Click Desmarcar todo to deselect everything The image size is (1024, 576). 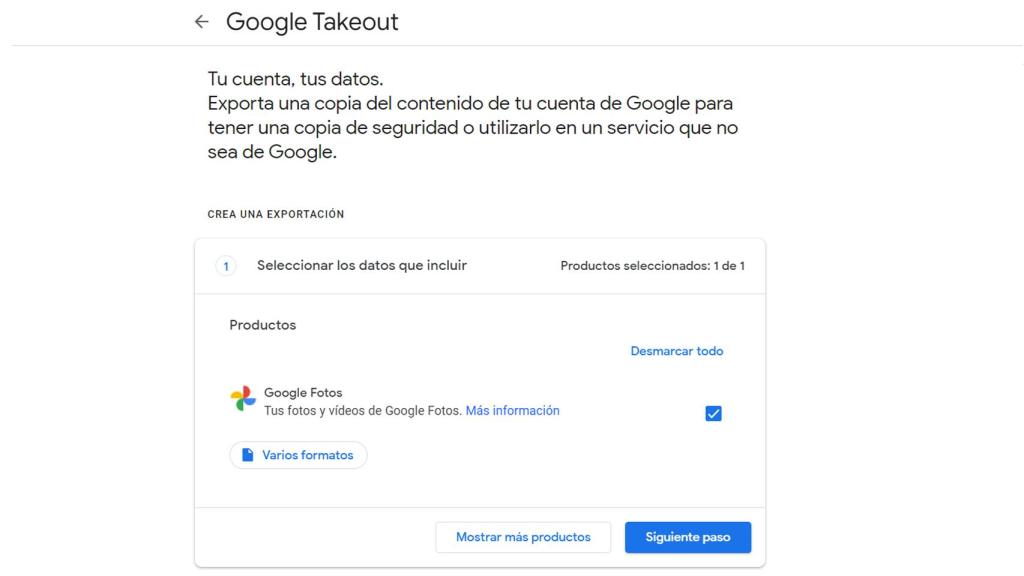tap(676, 350)
